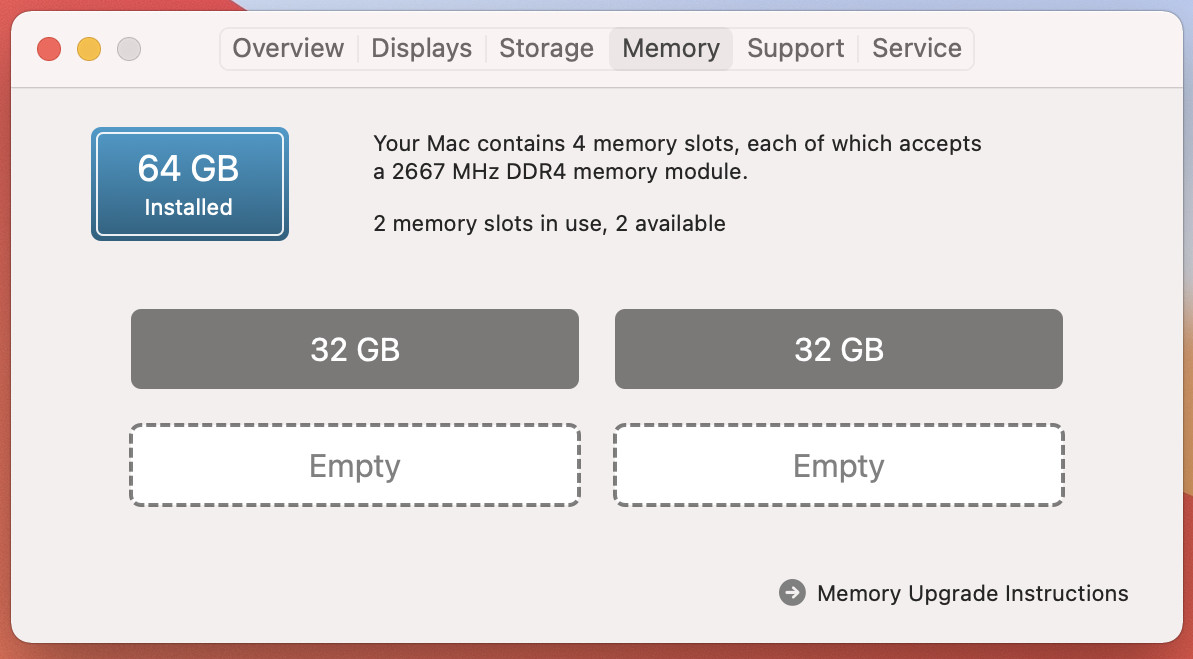
Task: Click the right Empty memory slot
Action: [x=838, y=465]
